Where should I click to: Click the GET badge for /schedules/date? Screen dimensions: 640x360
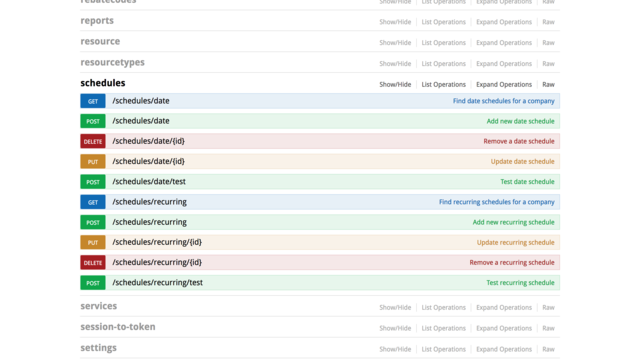[x=93, y=101]
